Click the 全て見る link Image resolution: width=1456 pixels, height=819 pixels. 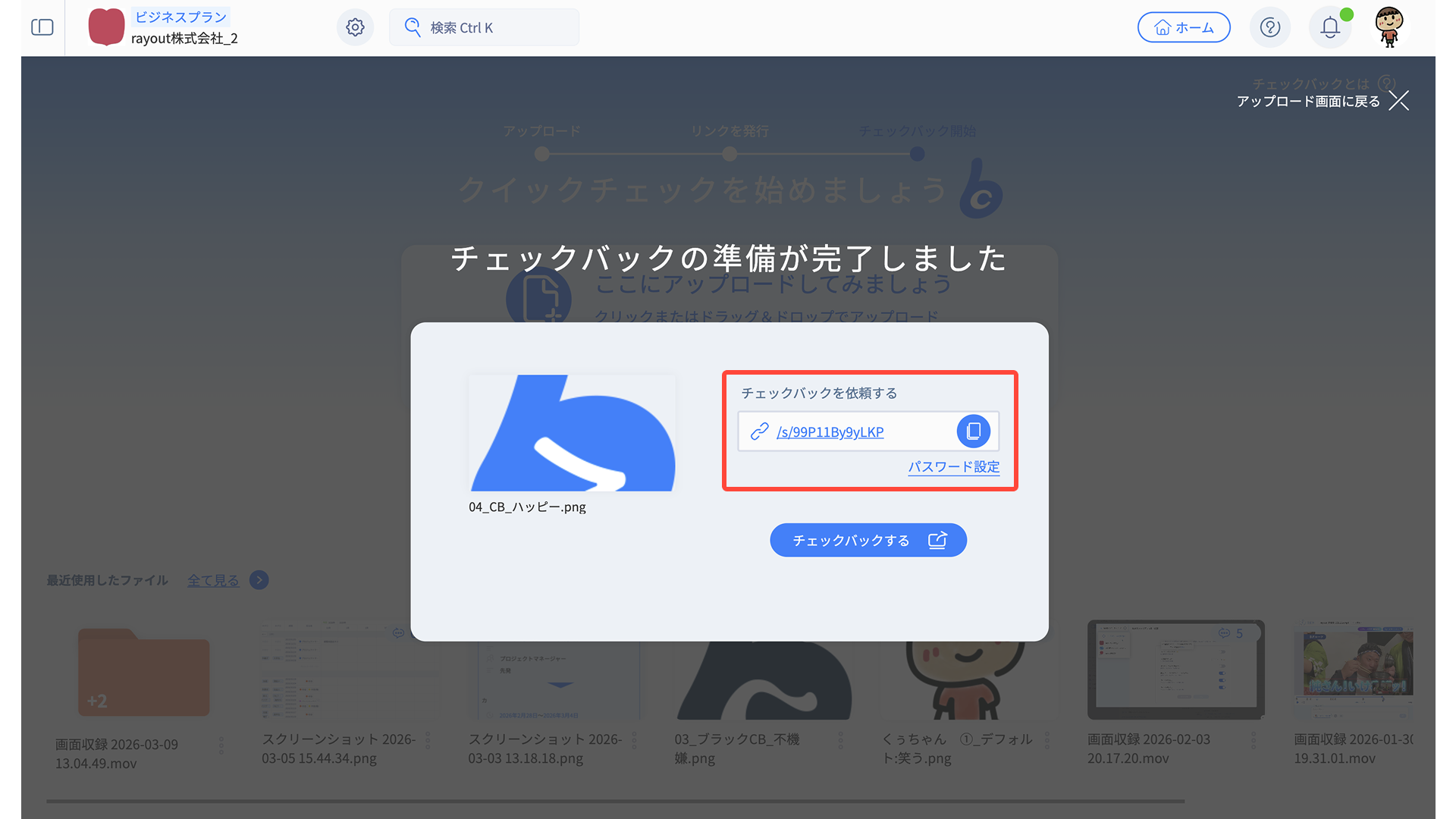pyautogui.click(x=213, y=580)
